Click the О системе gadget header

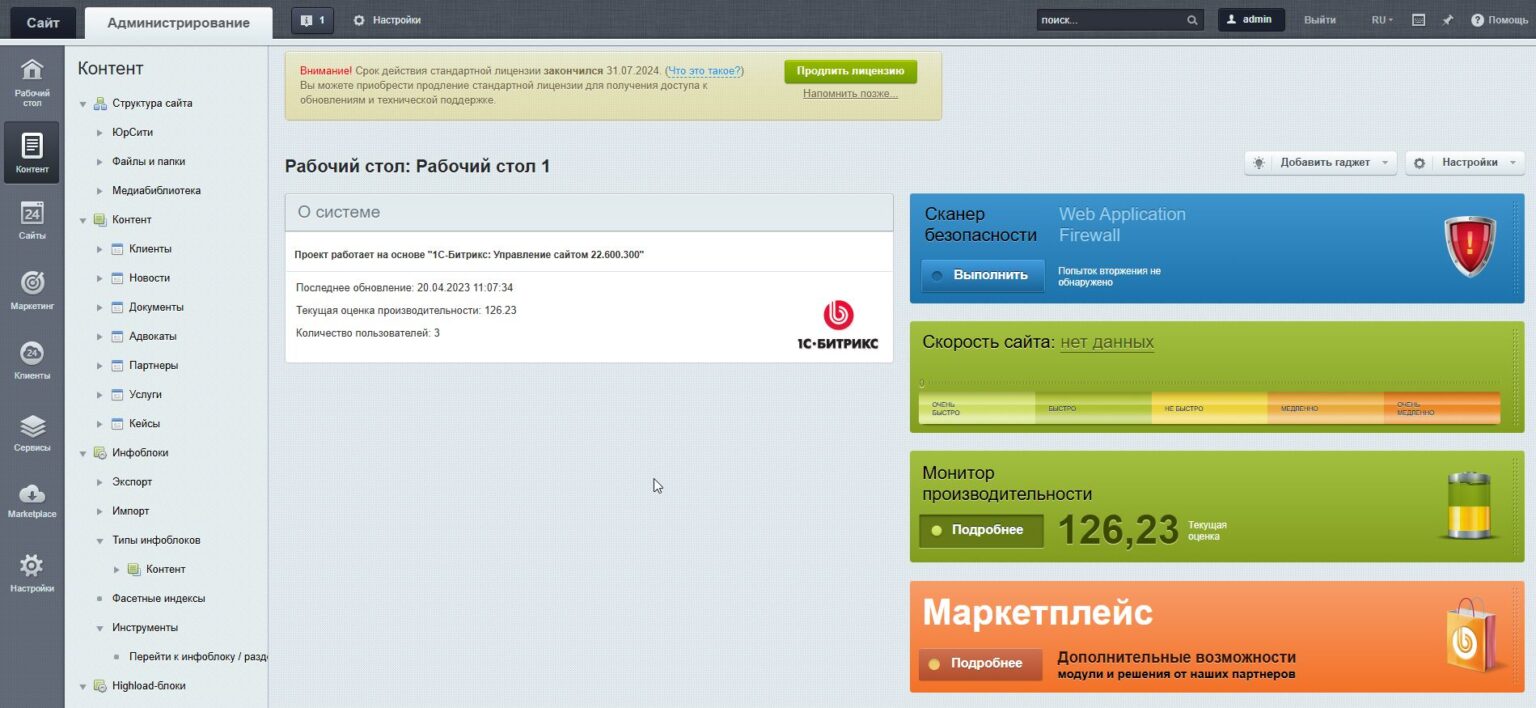pos(589,212)
